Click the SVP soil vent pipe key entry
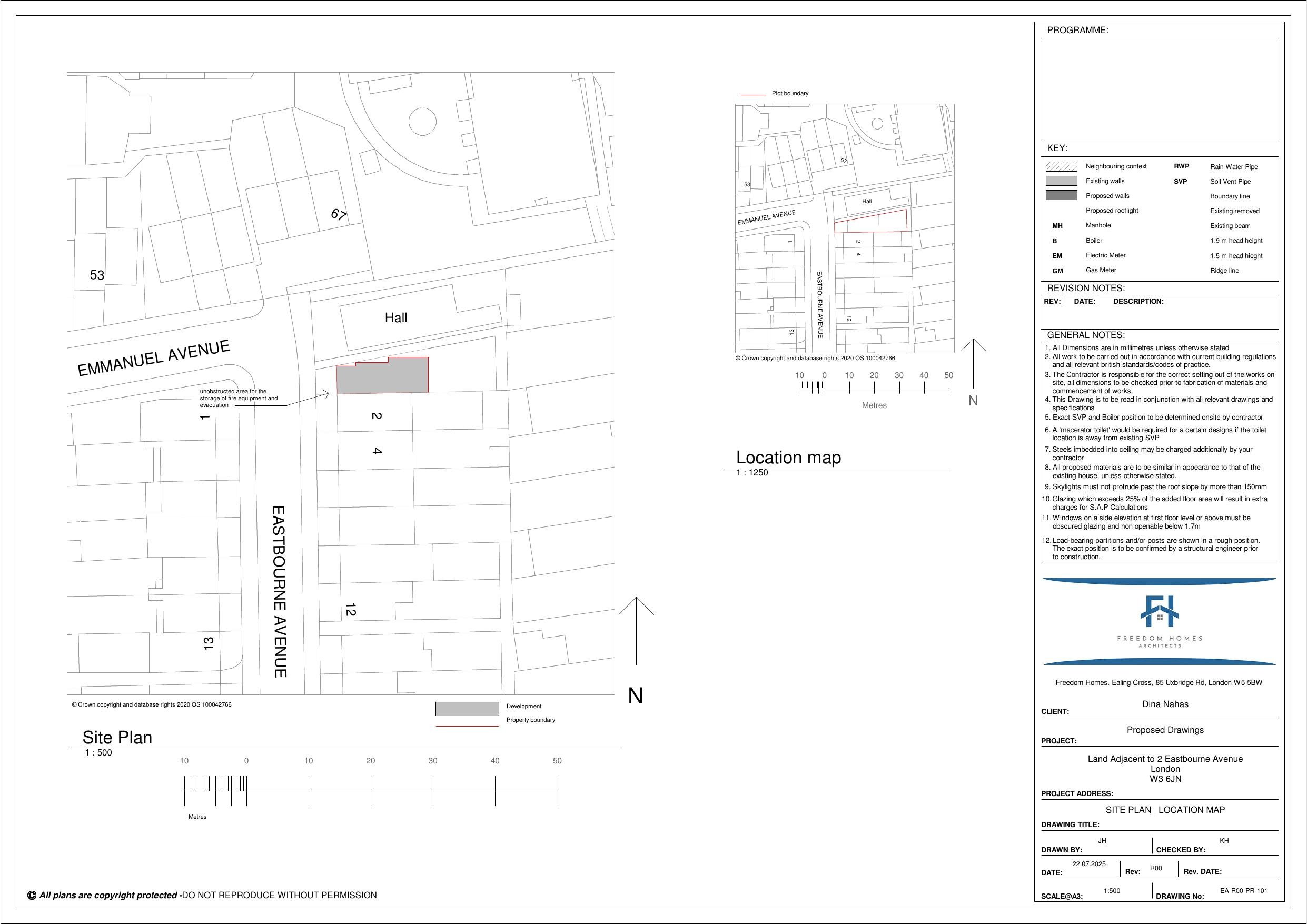 [x=1181, y=182]
